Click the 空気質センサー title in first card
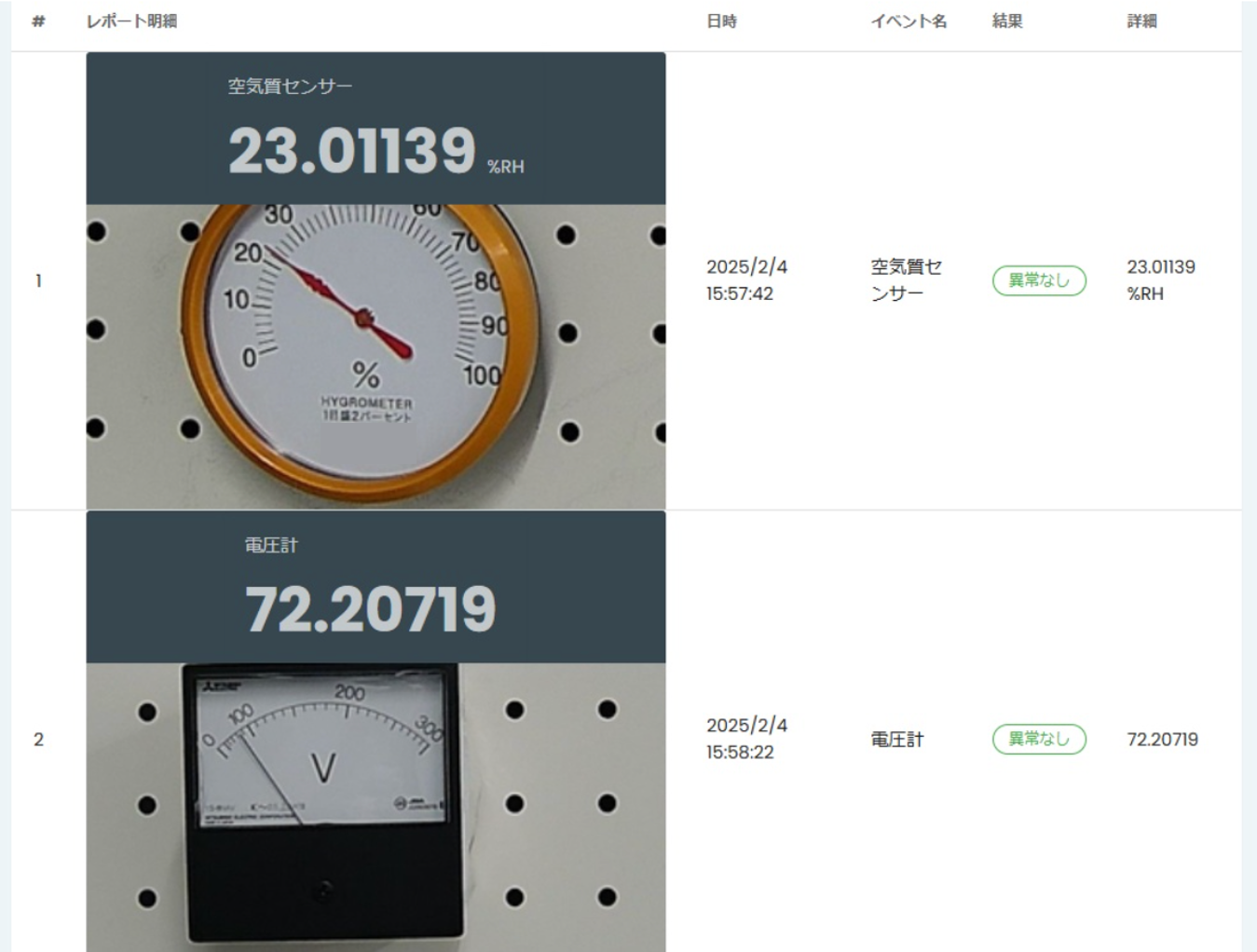The image size is (1257, 952). point(290,87)
